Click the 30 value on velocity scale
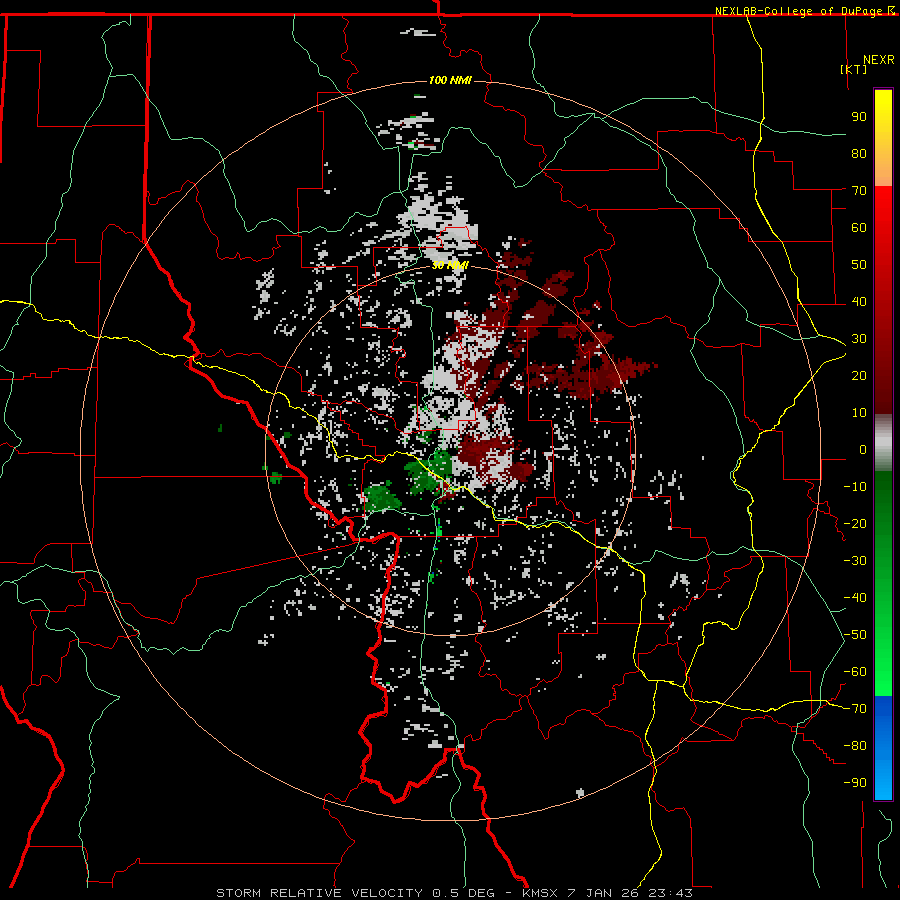This screenshot has width=900, height=900. click(x=859, y=339)
